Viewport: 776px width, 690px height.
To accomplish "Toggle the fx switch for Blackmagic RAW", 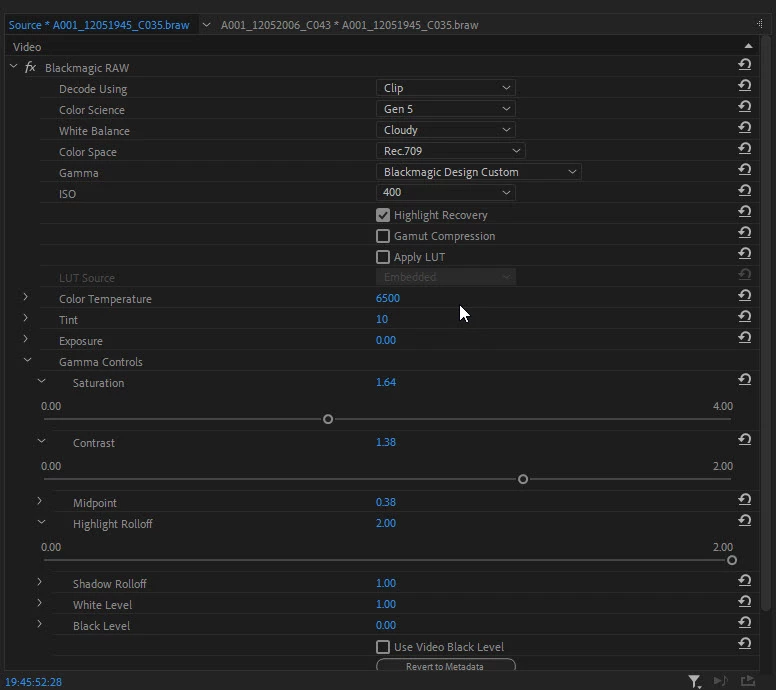I will tap(30, 67).
